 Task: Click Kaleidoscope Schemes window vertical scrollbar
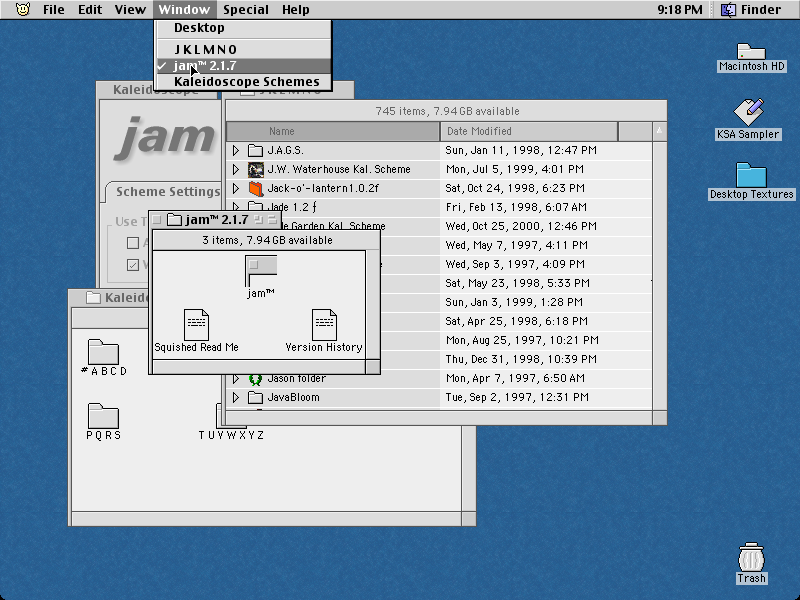[469, 468]
